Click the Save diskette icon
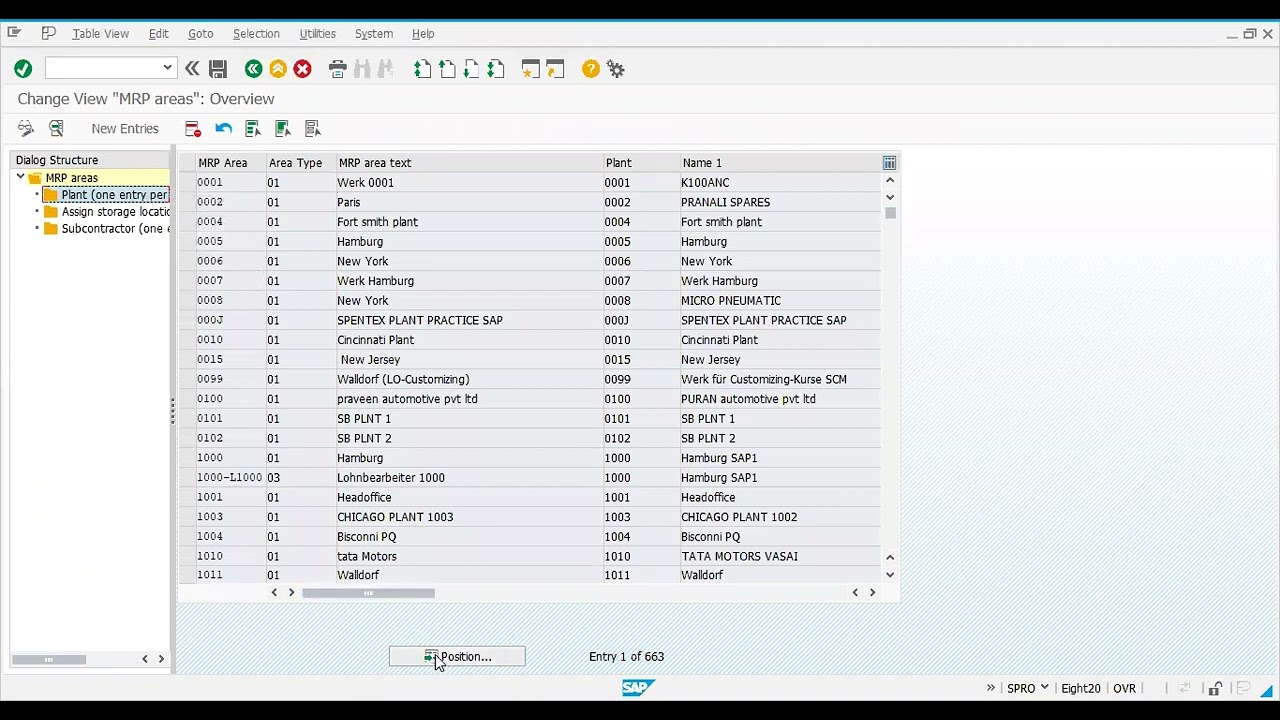The height and width of the screenshot is (720, 1280). pyautogui.click(x=218, y=69)
